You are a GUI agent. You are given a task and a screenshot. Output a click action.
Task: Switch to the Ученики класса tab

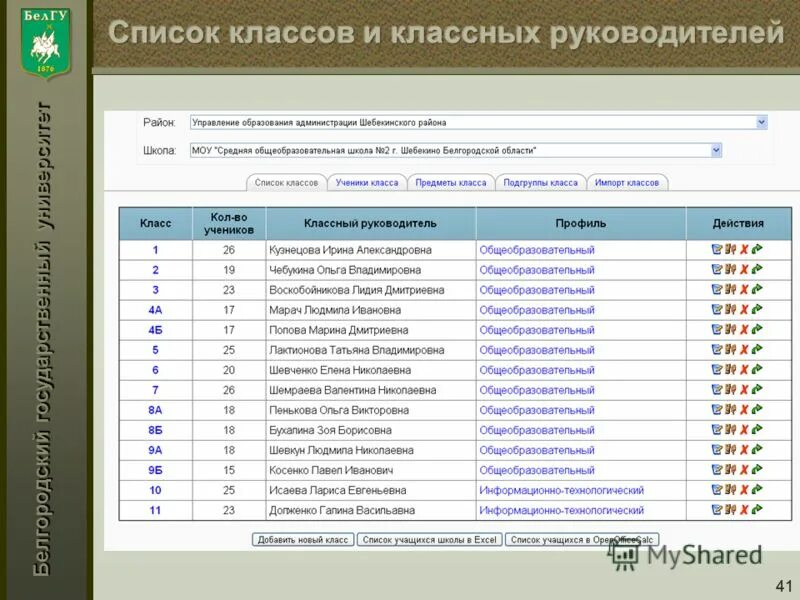point(364,183)
